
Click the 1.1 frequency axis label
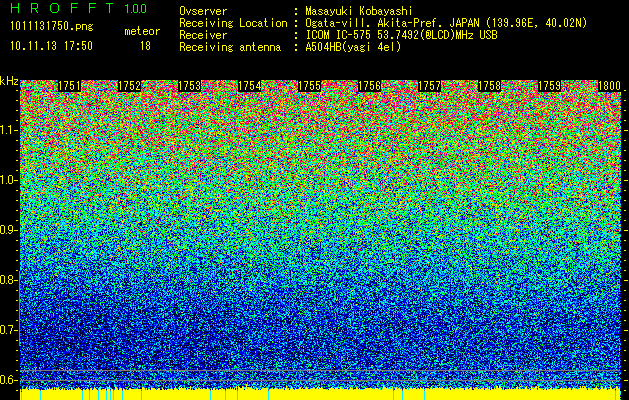pos(9,131)
